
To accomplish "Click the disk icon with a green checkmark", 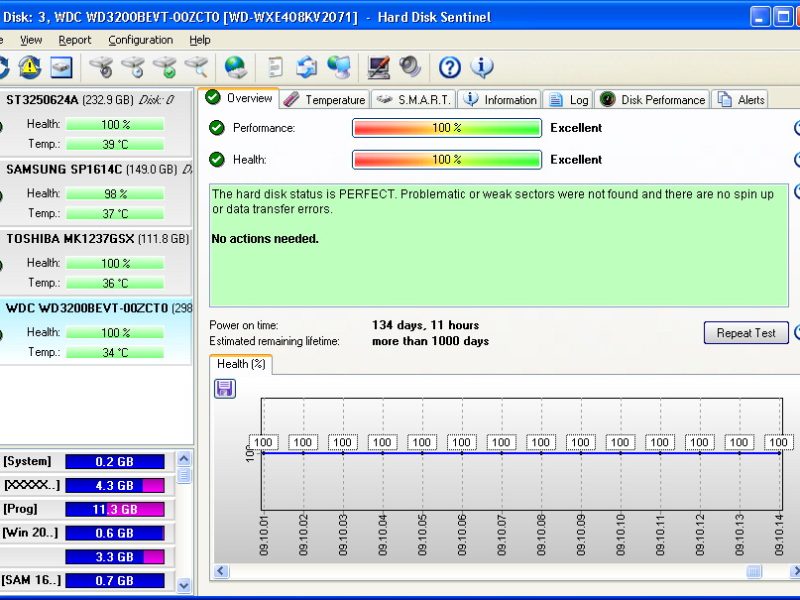I will tap(165, 67).
